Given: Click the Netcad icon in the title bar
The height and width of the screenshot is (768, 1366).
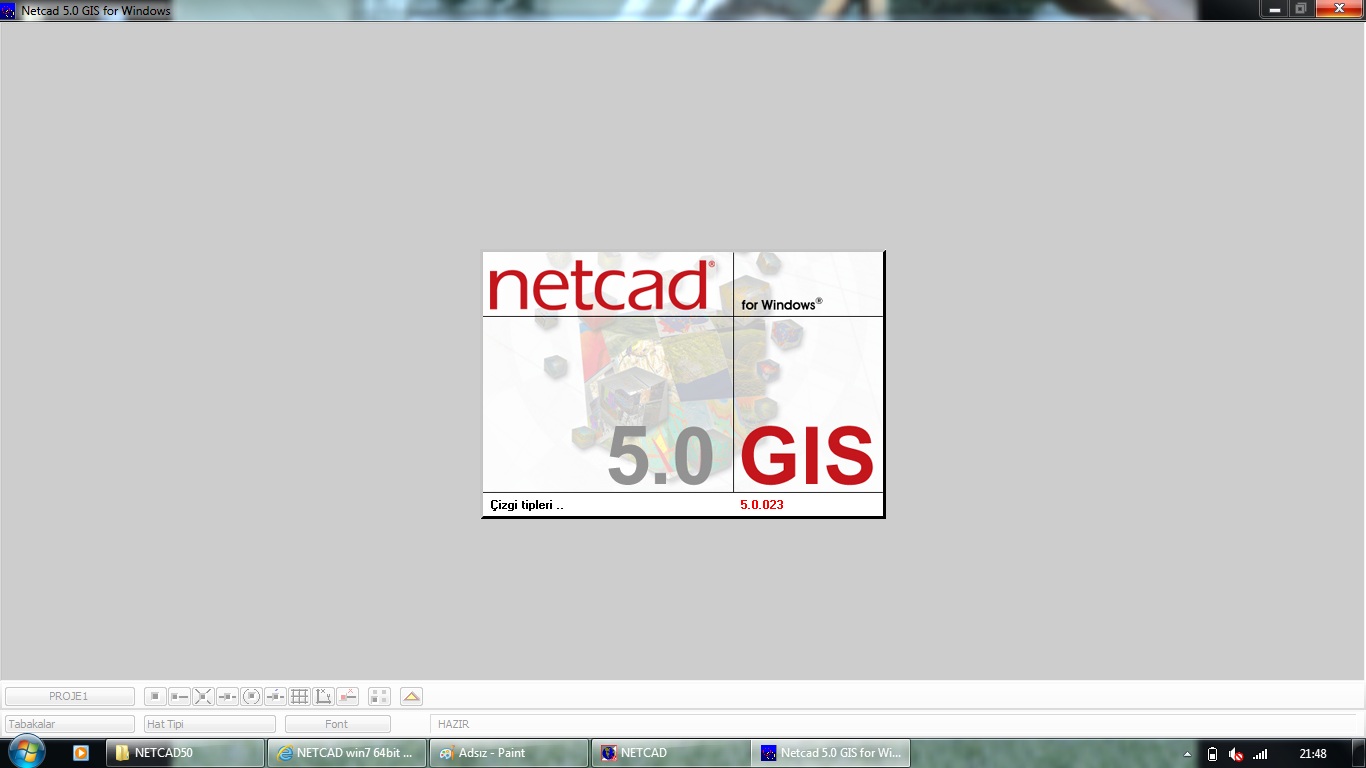Looking at the screenshot, I should click(9, 11).
